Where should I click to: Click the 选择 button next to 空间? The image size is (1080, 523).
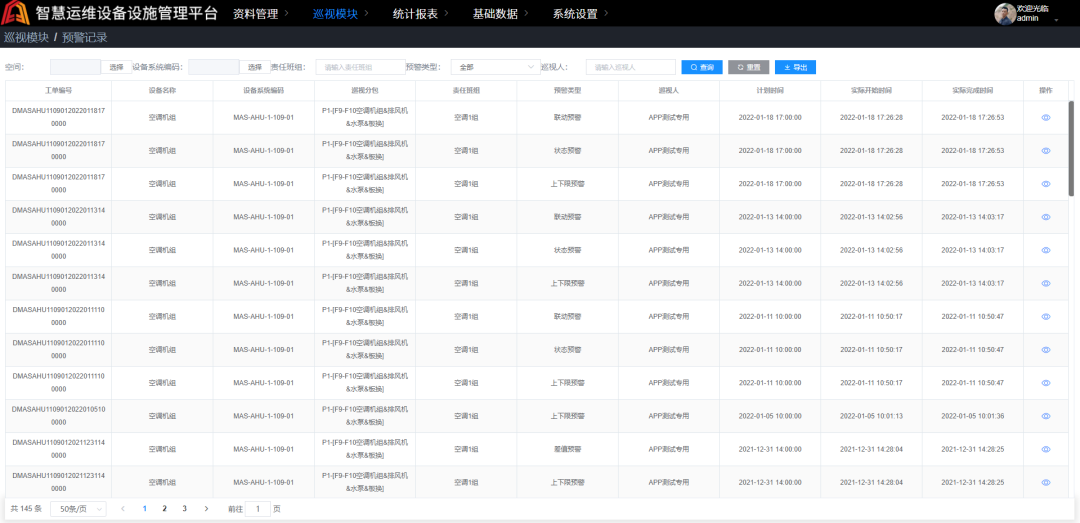(116, 67)
